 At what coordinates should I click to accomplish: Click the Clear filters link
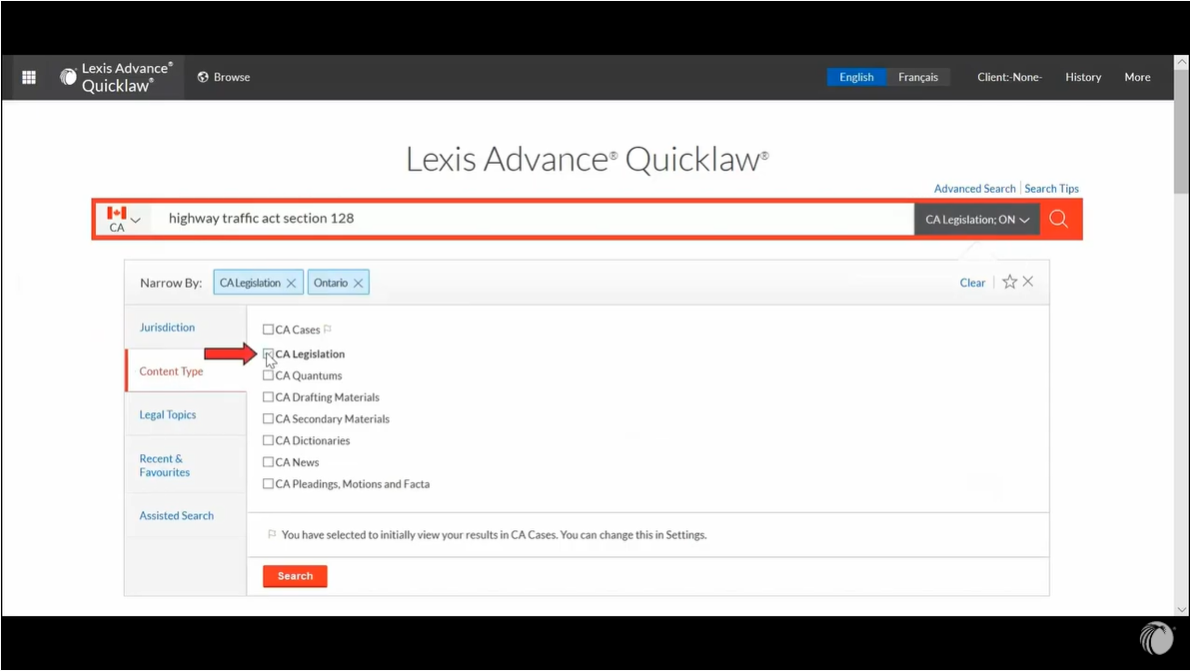pyautogui.click(x=972, y=282)
